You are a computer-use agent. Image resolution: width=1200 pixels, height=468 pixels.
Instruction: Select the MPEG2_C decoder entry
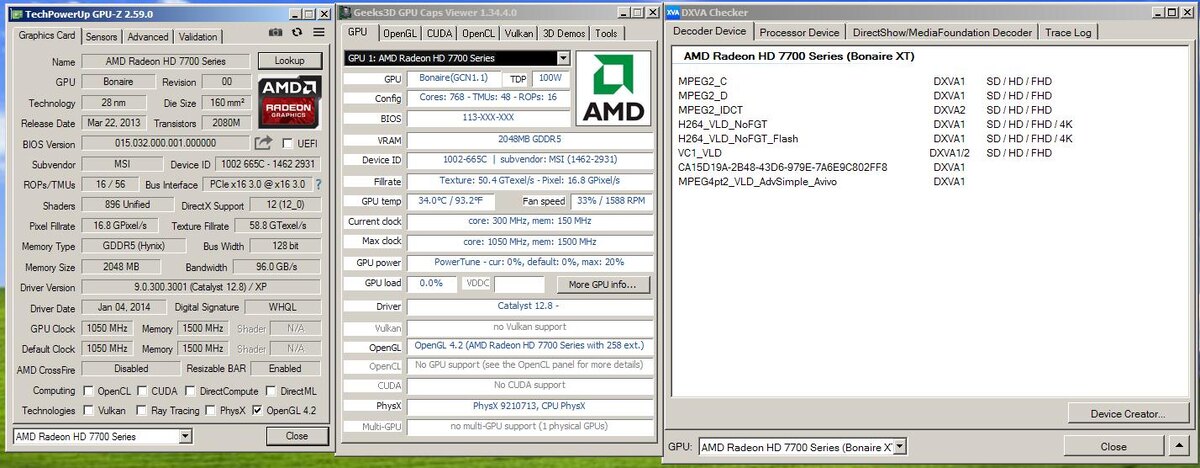pos(703,81)
